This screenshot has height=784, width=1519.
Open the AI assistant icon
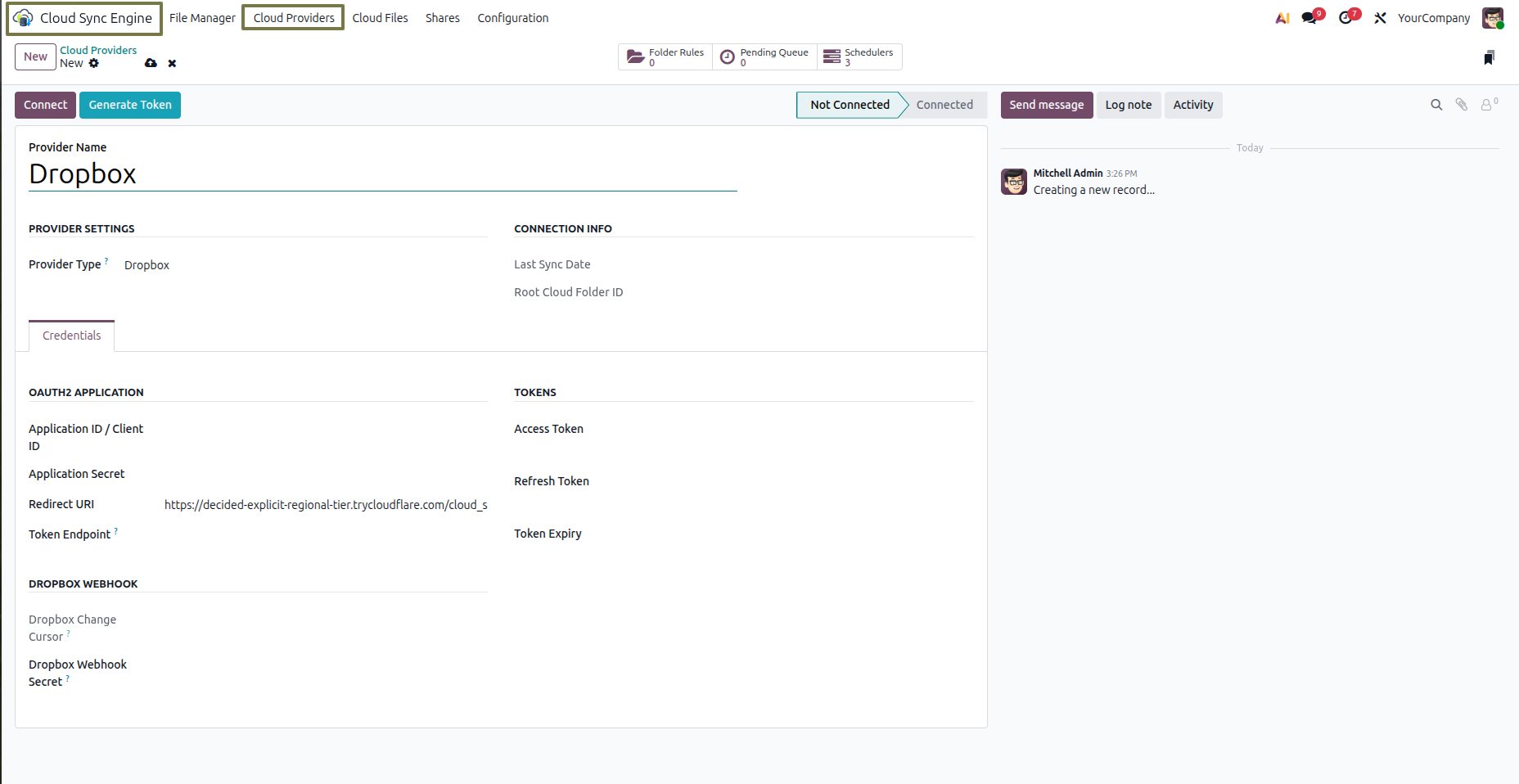(1282, 18)
